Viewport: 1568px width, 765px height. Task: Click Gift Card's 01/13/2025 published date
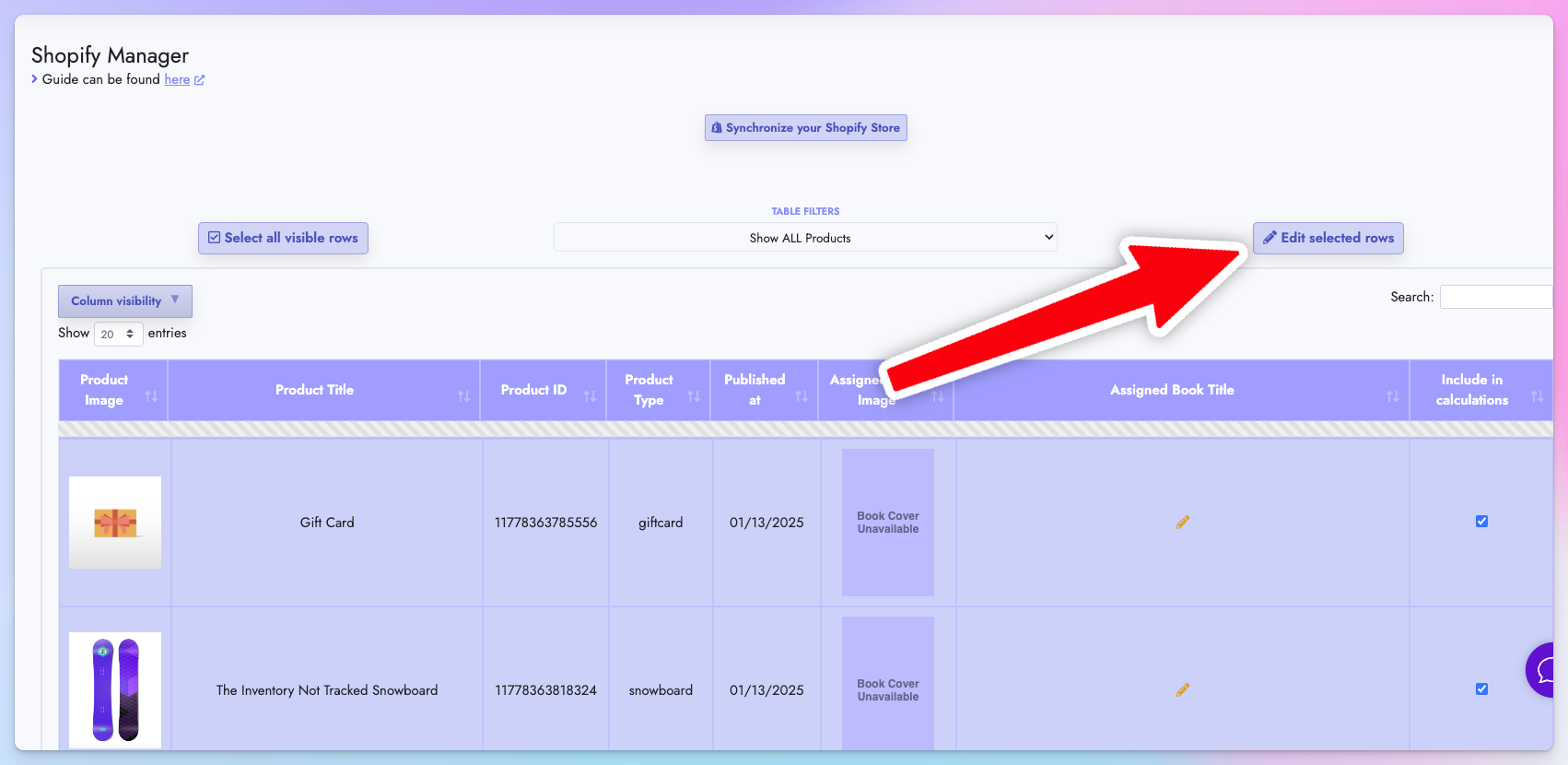click(x=766, y=523)
